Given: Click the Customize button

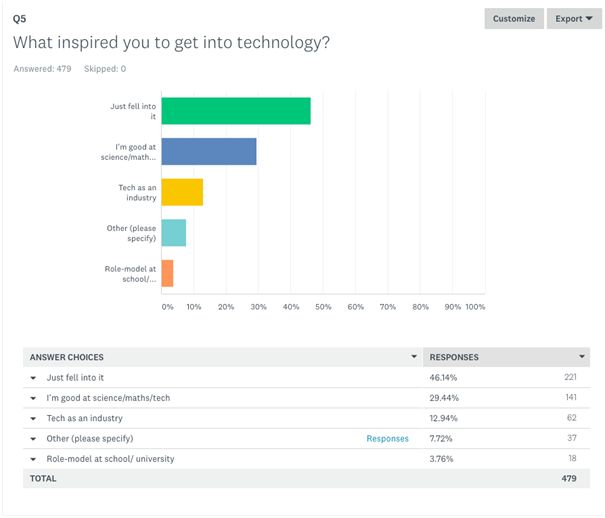Looking at the screenshot, I should pyautogui.click(x=514, y=19).
